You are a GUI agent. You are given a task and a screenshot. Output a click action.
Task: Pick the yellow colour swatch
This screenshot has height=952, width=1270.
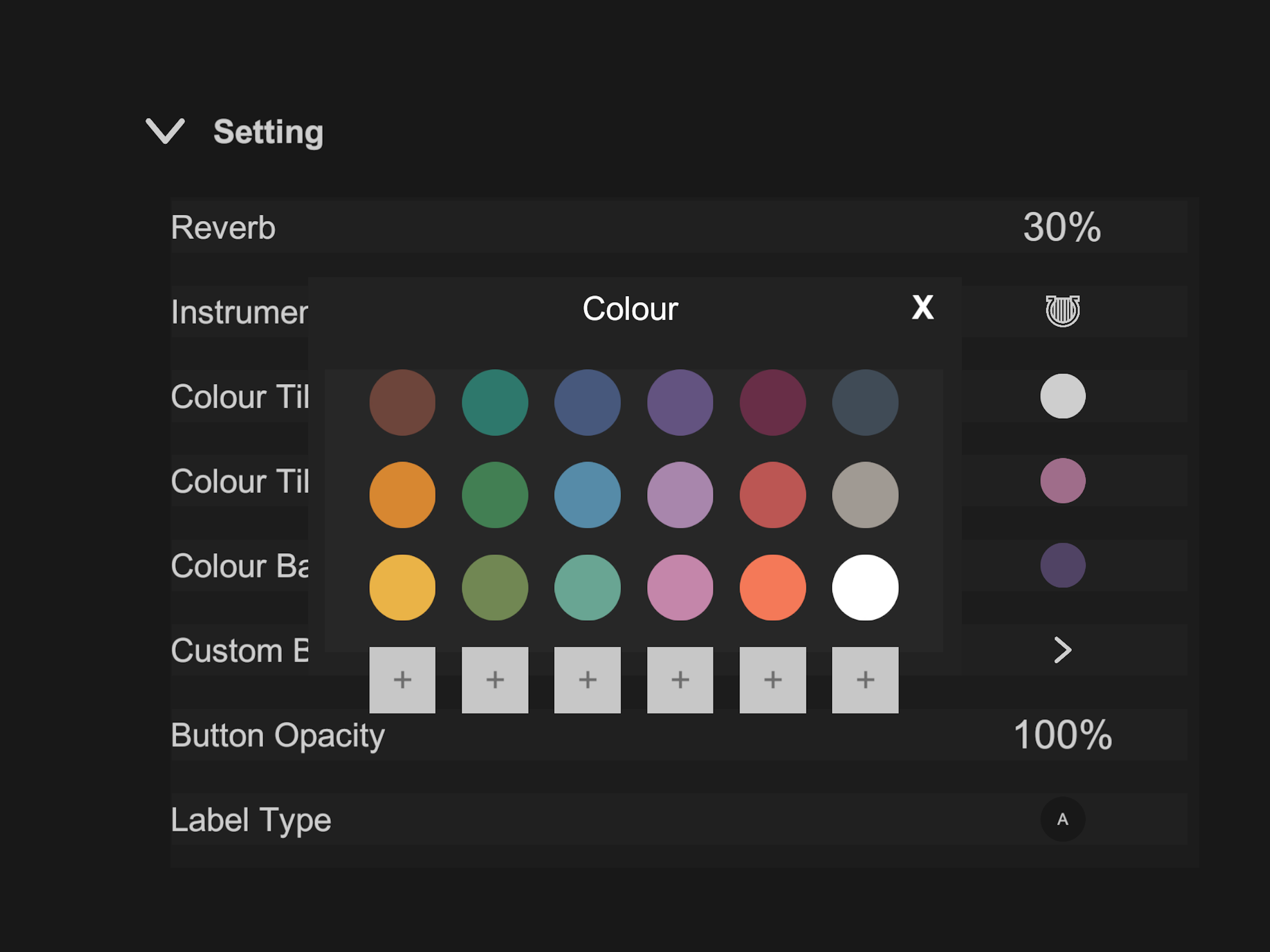click(402, 588)
